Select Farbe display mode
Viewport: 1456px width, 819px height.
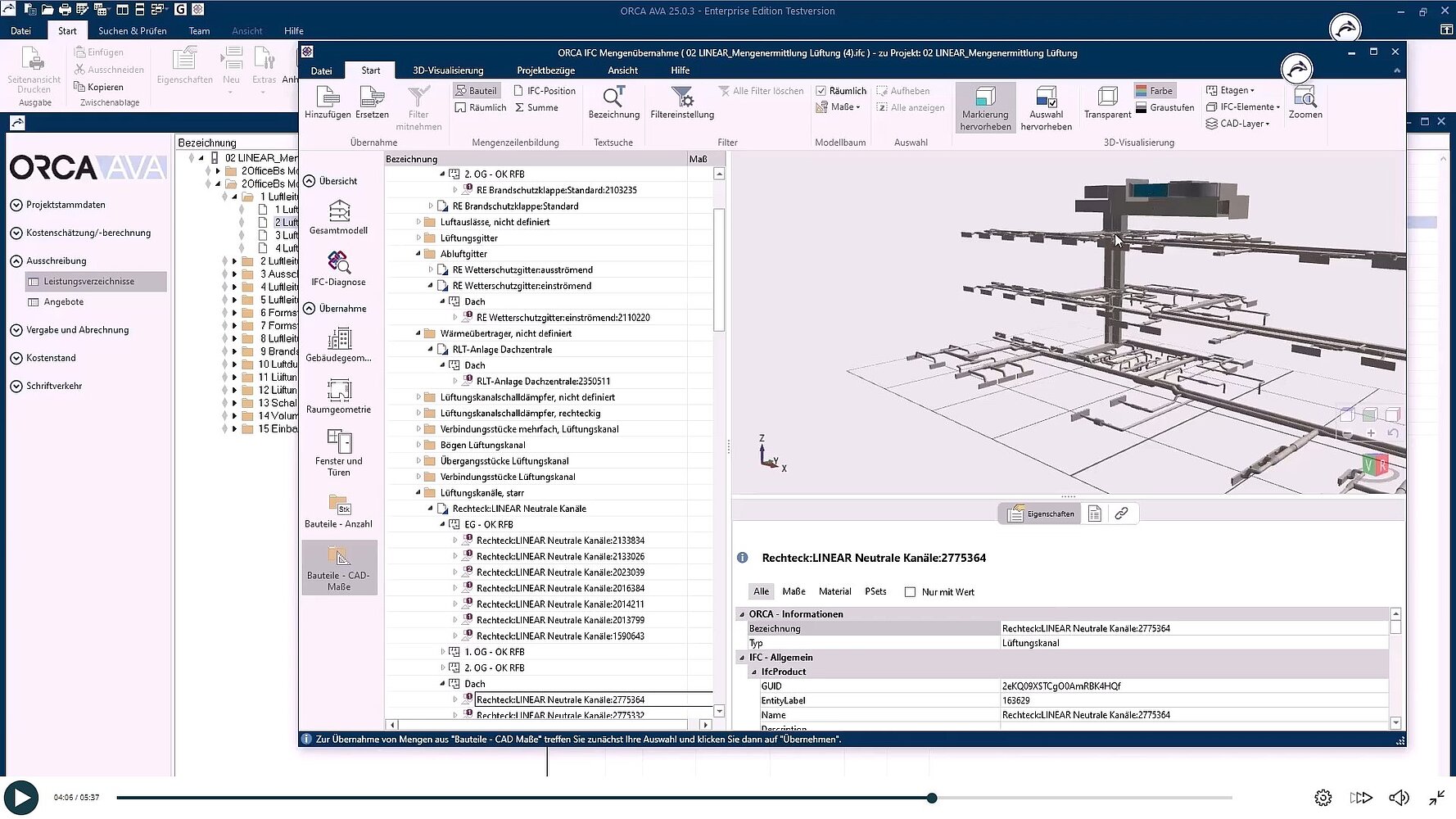click(x=1154, y=91)
